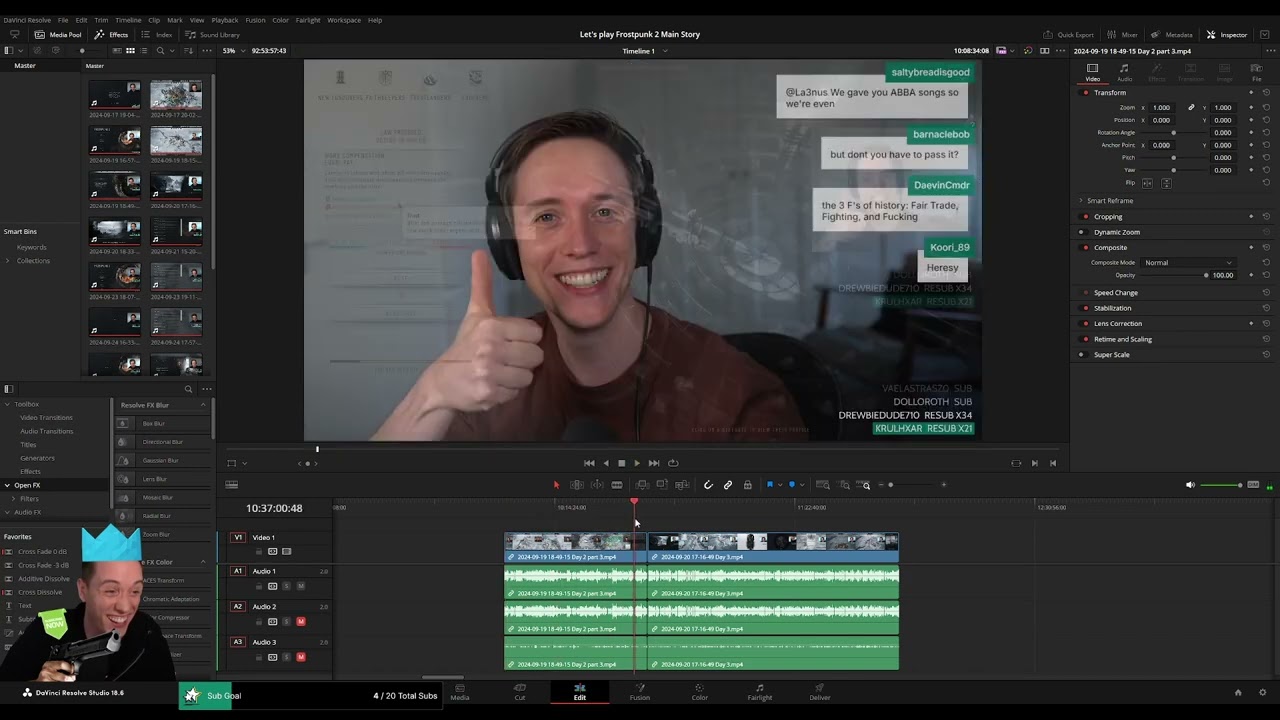Open the Workspace menu
This screenshot has height=720, width=1280.
[x=344, y=20]
